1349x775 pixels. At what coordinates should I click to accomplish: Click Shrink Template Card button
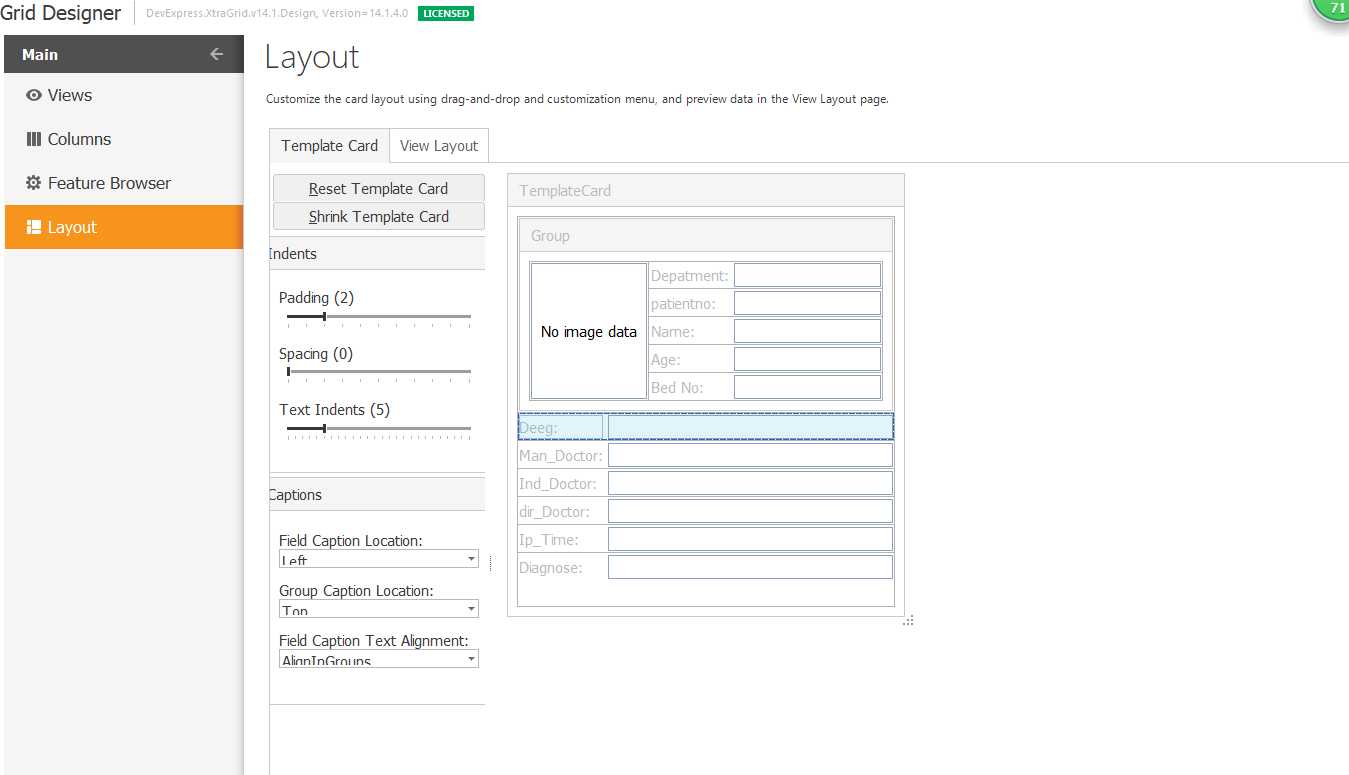click(378, 216)
